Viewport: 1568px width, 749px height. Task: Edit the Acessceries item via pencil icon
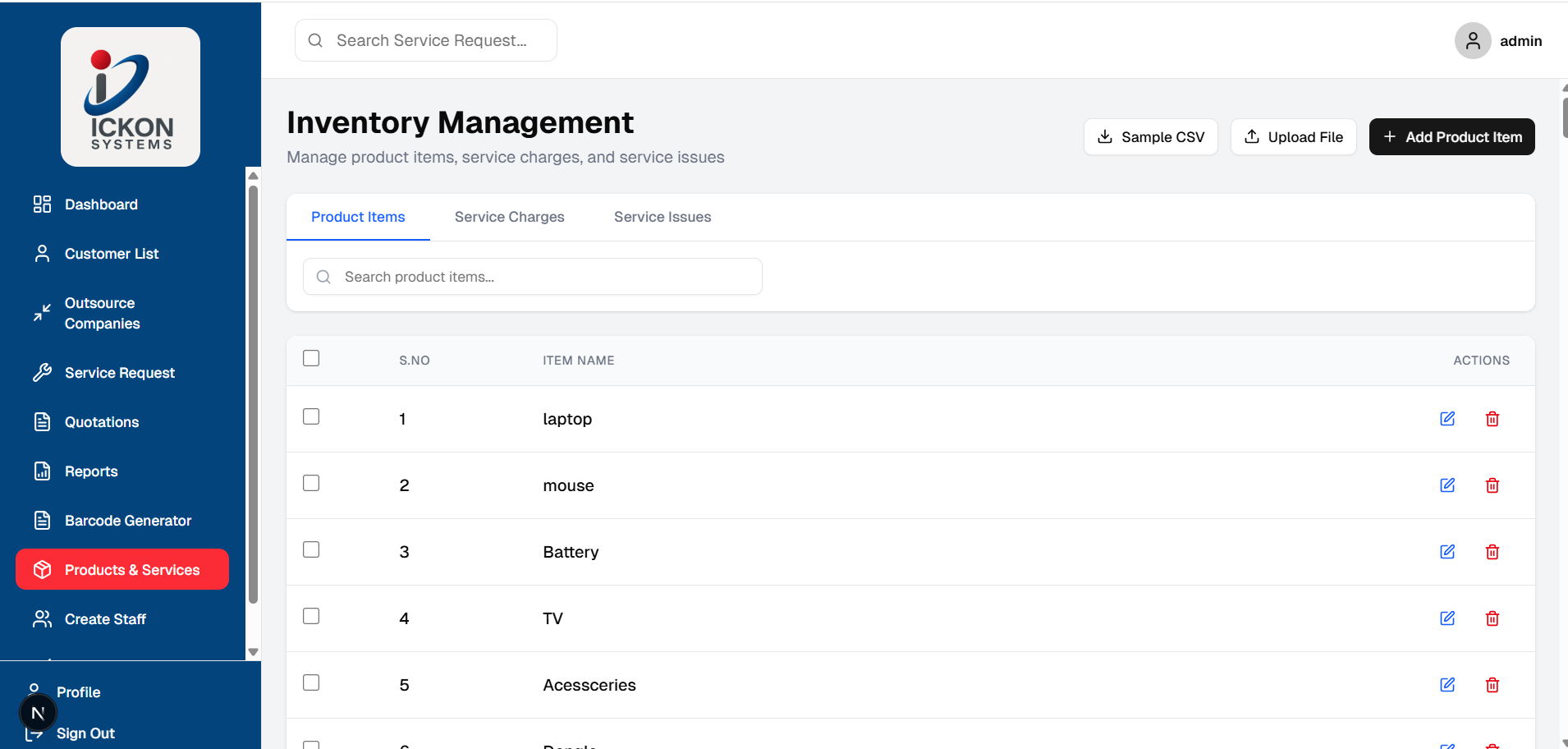tap(1447, 685)
